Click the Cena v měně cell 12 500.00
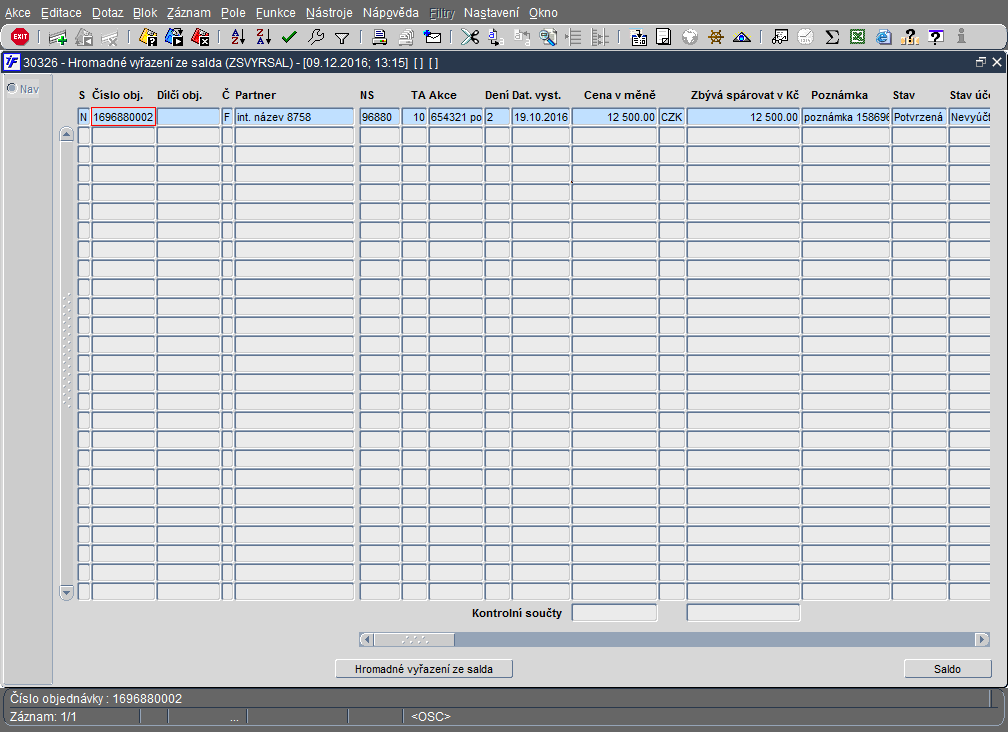The image size is (1008, 732). point(615,117)
